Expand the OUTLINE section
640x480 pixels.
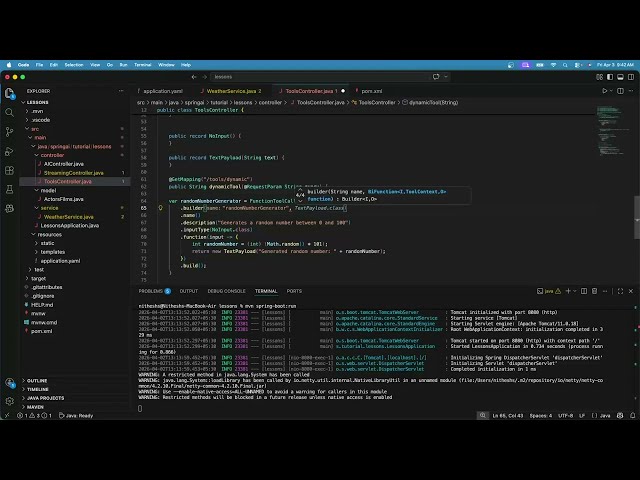(x=37, y=380)
